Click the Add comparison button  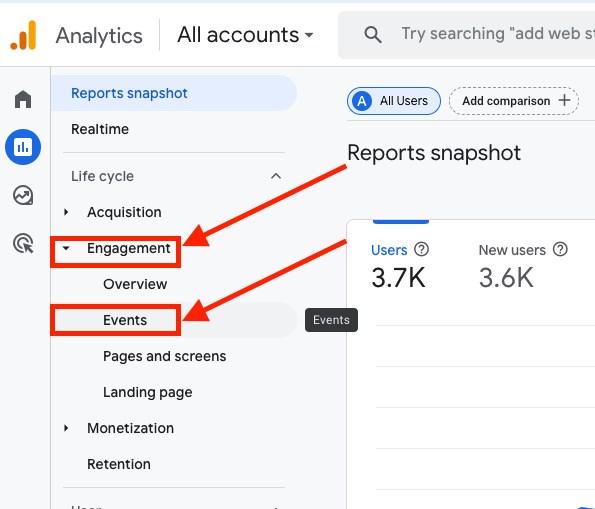(514, 101)
